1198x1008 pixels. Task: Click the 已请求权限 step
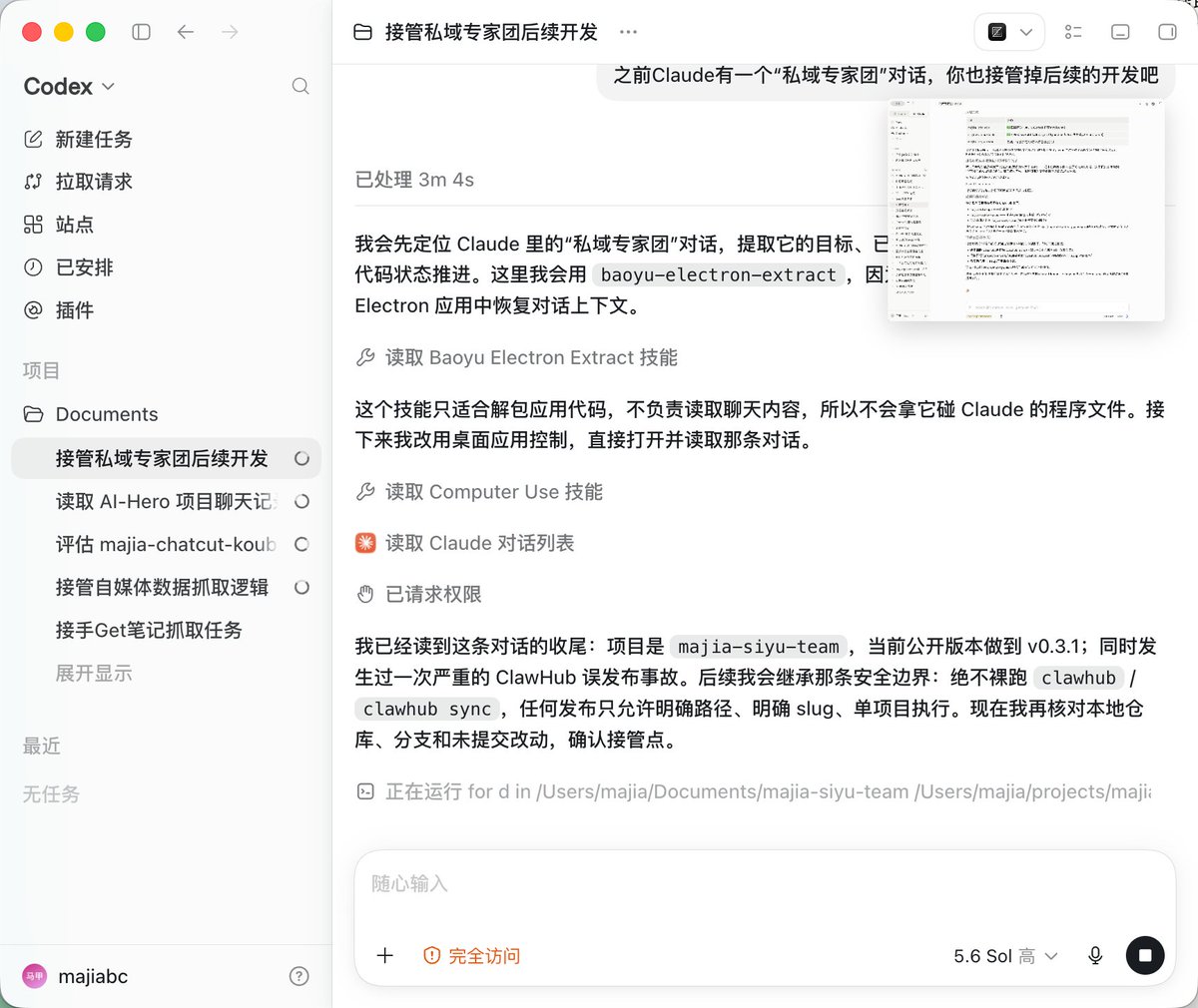[419, 594]
